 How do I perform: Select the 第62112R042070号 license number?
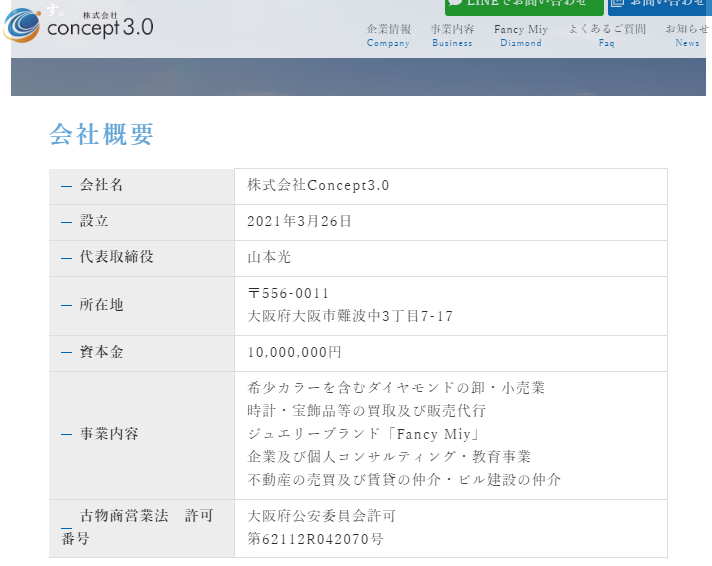tap(315, 539)
